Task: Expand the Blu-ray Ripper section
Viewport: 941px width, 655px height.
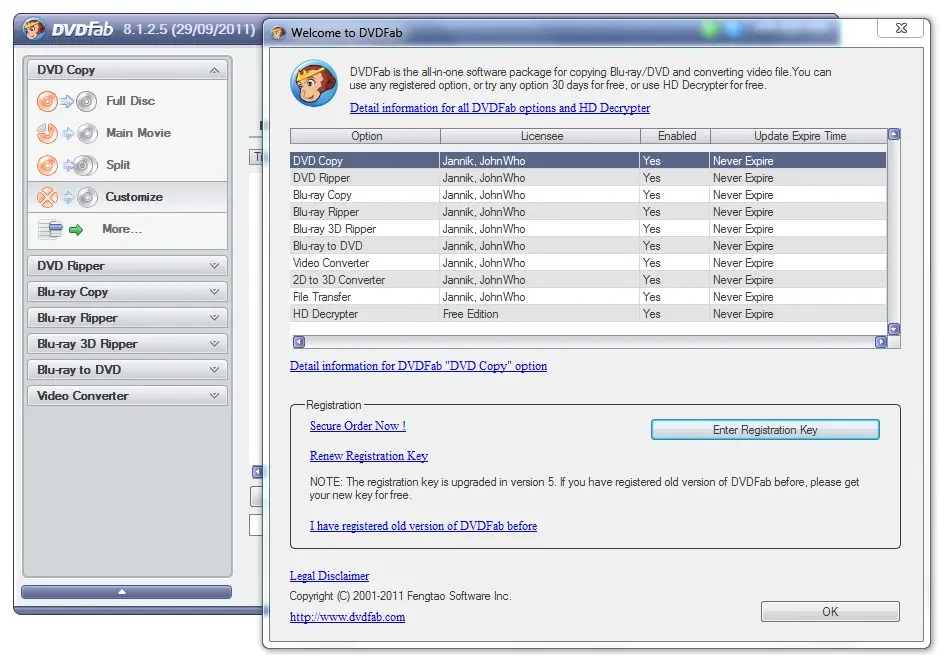Action: [127, 318]
